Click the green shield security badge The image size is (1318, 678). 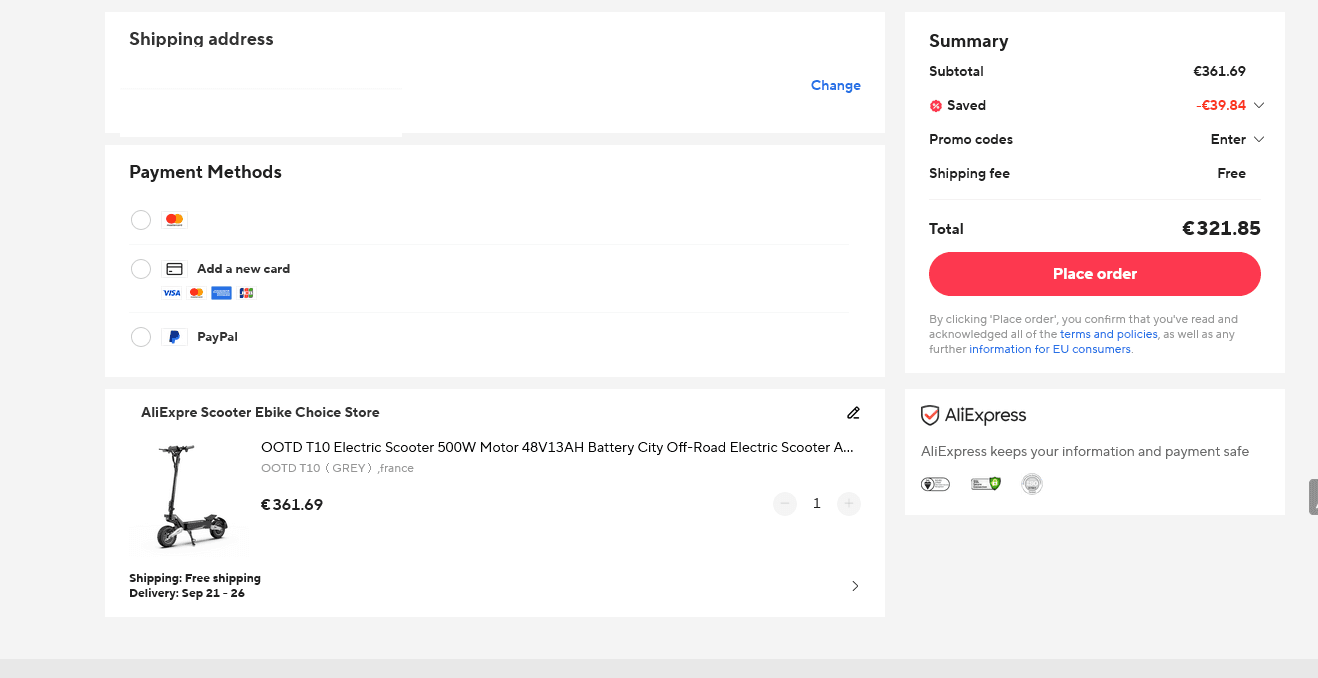point(986,484)
